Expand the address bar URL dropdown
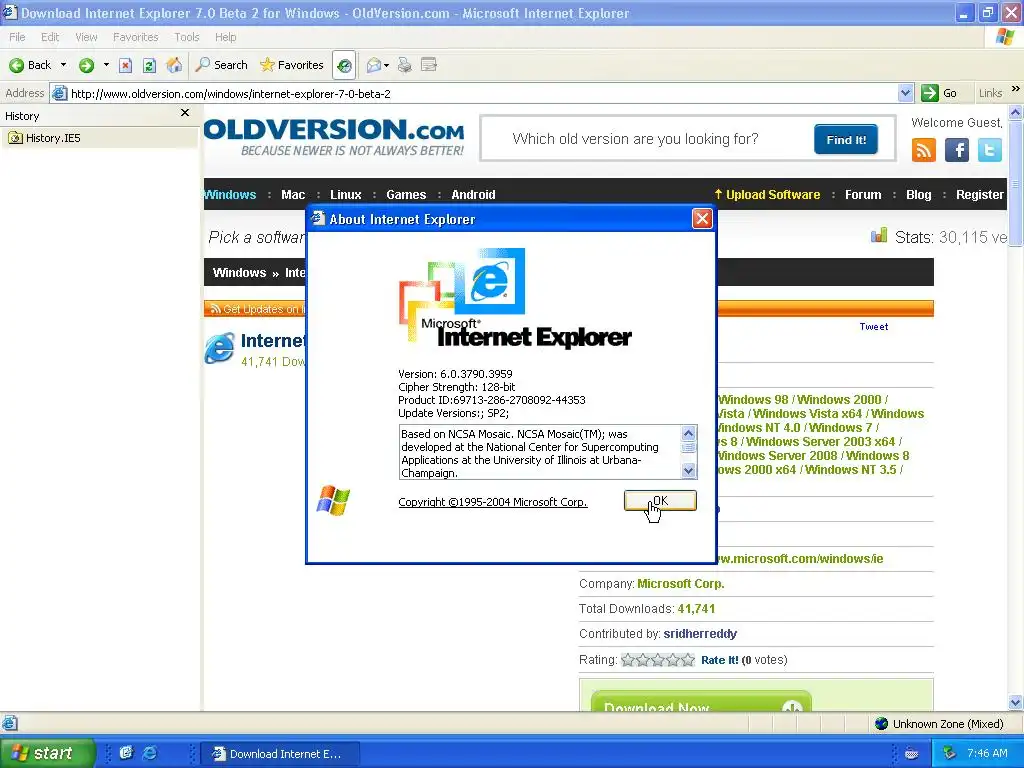The height and width of the screenshot is (768, 1024). pyautogui.click(x=905, y=93)
